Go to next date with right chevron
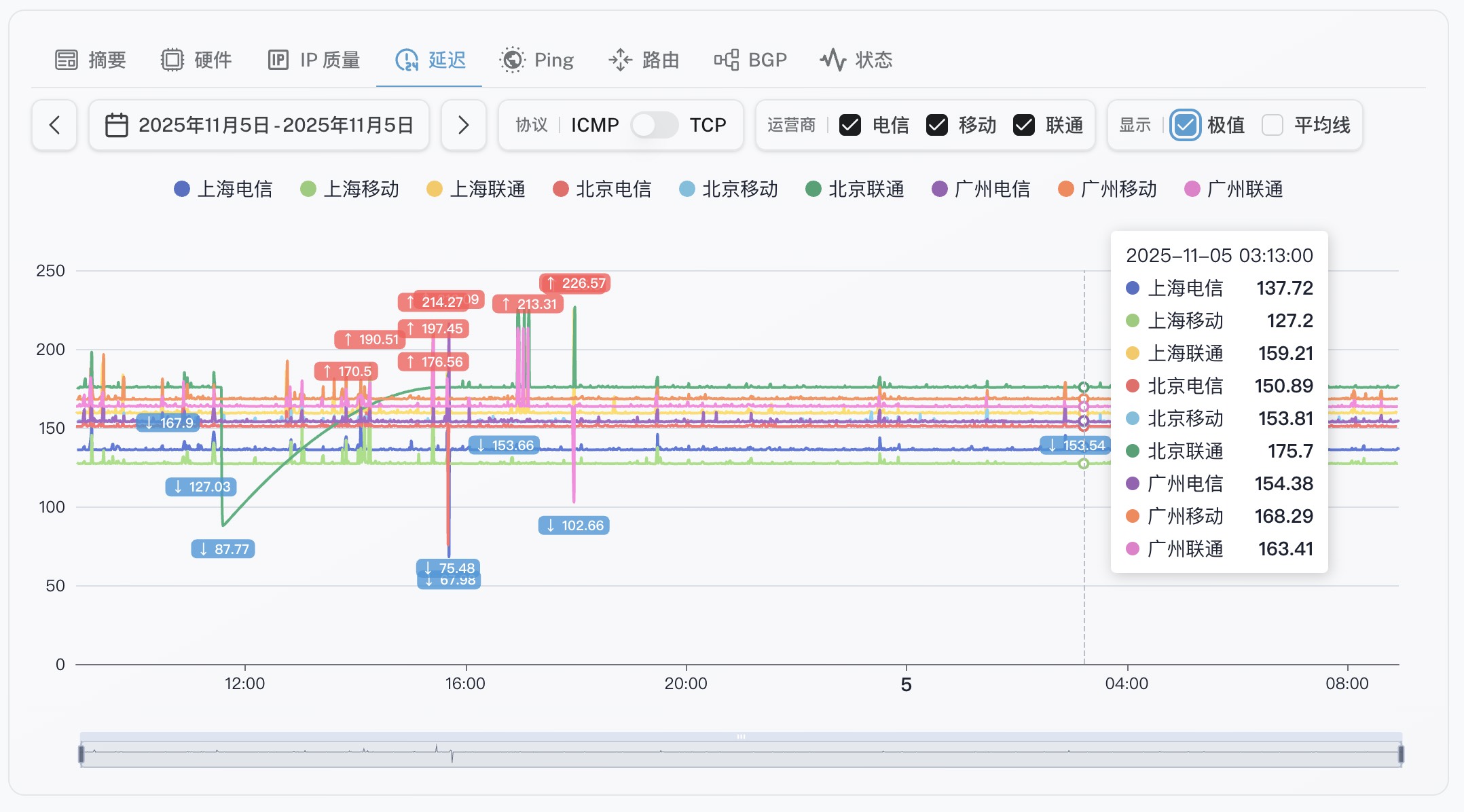This screenshot has width=1464, height=812. coord(463,125)
